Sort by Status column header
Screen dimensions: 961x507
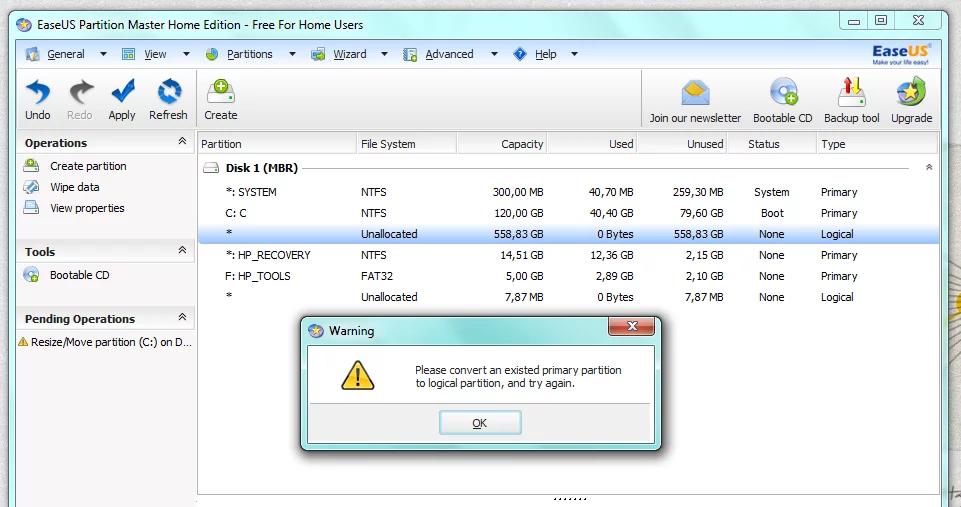click(772, 144)
